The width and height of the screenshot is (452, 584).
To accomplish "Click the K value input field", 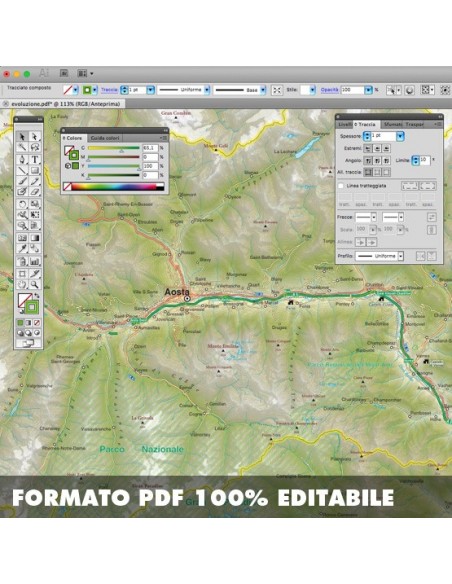I will pos(150,175).
